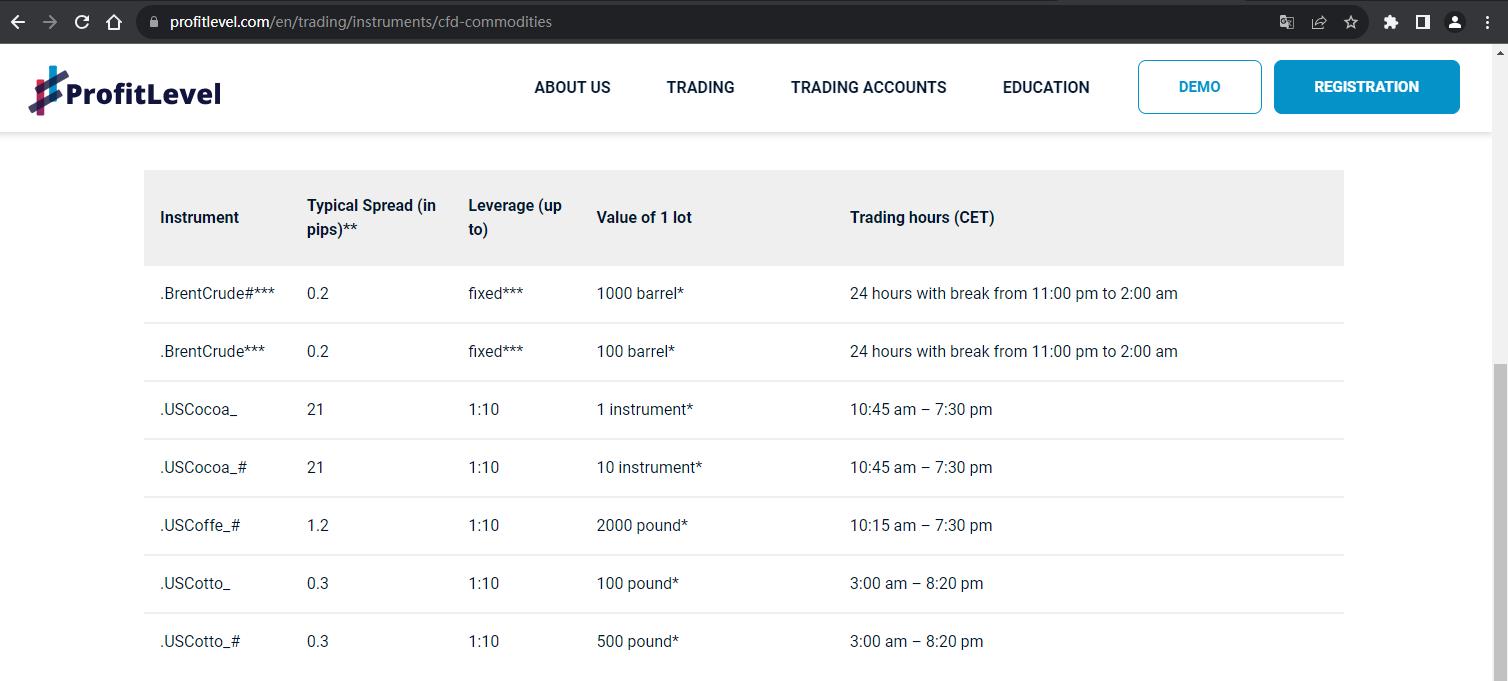Screen dimensions: 1508x681
Task: Open the TRADING ACCOUNTS menu
Action: click(868, 87)
